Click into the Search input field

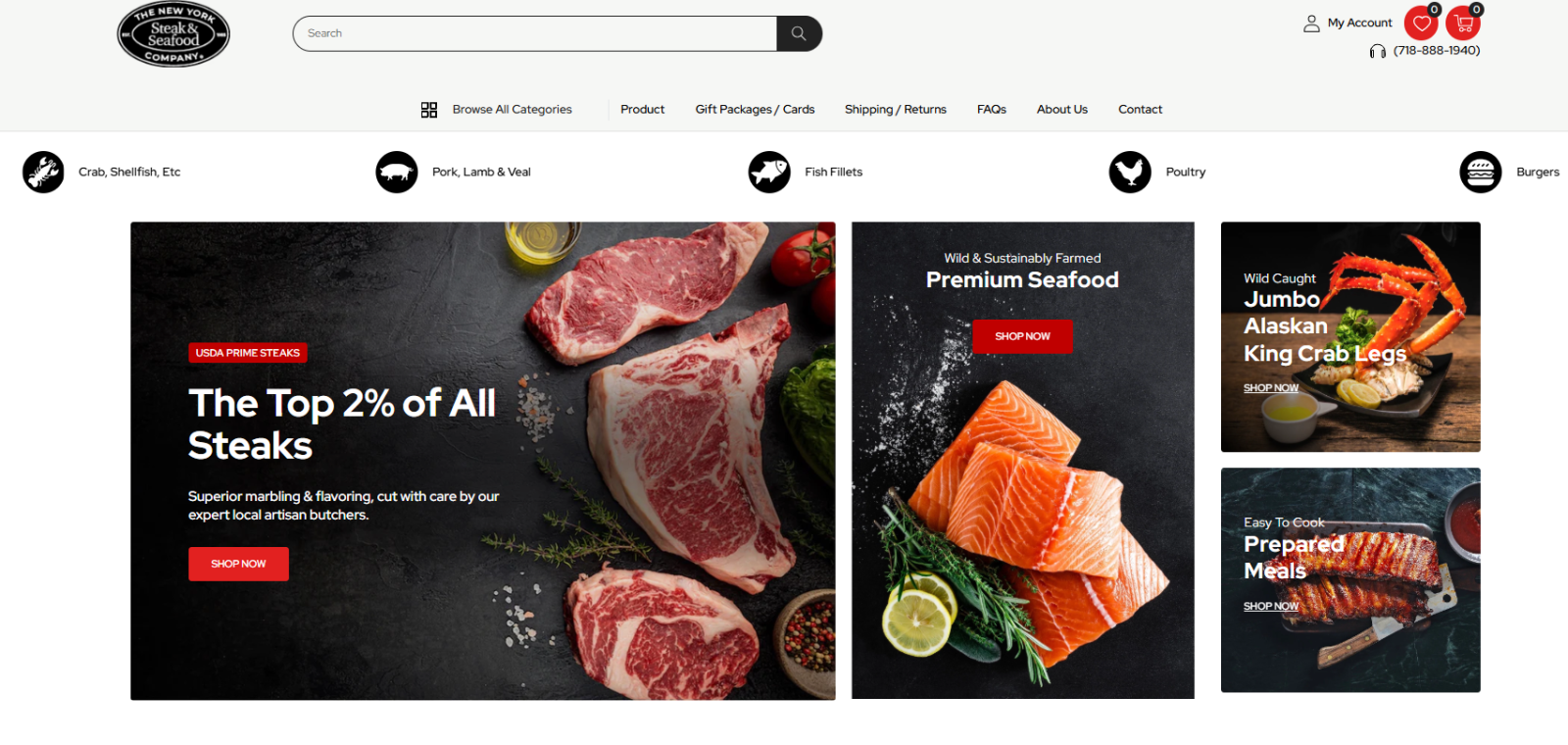coord(535,33)
